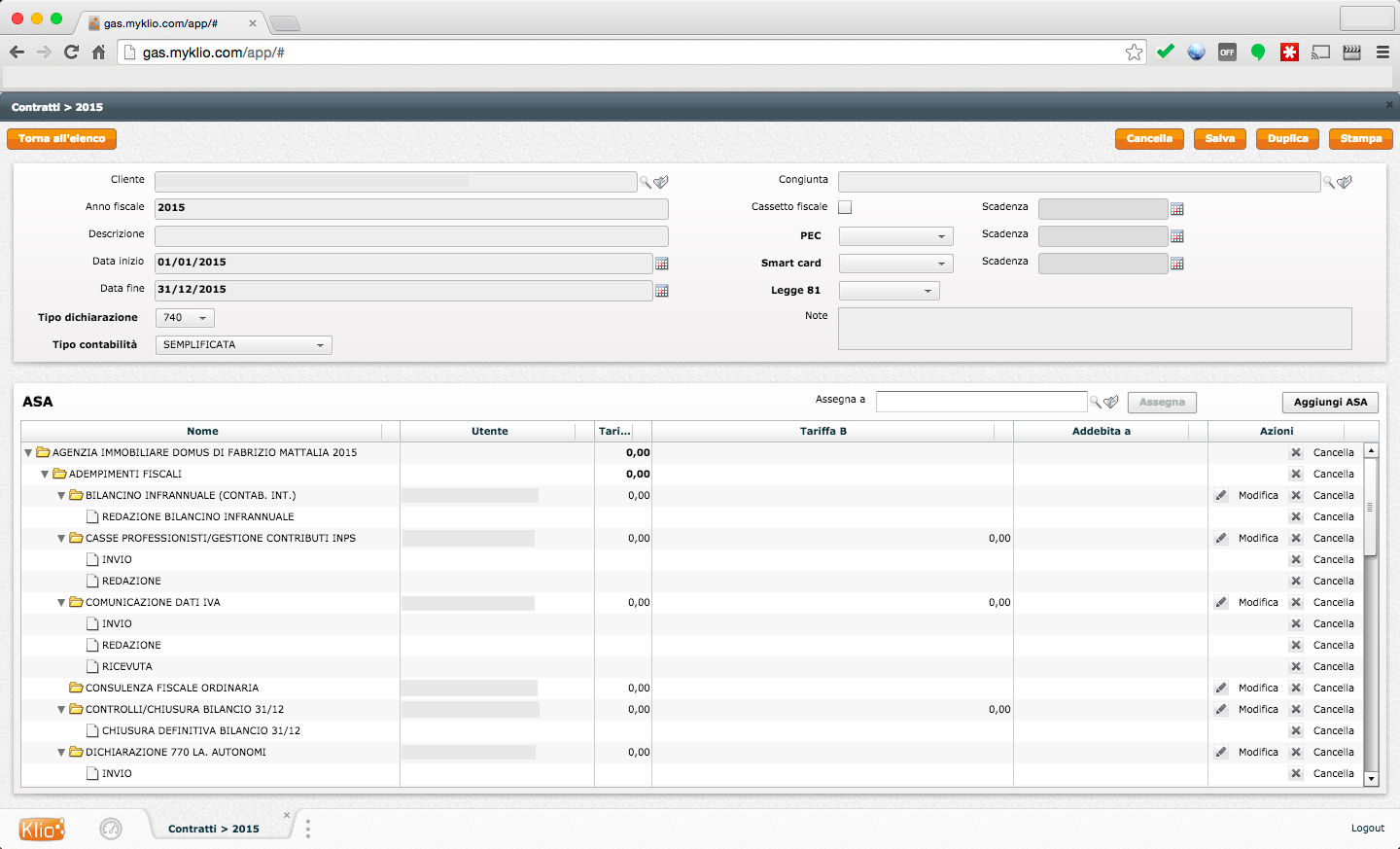Select the REDAZIONE BILANCINO INFRANNUALE row
The image size is (1400, 849).
692,517
